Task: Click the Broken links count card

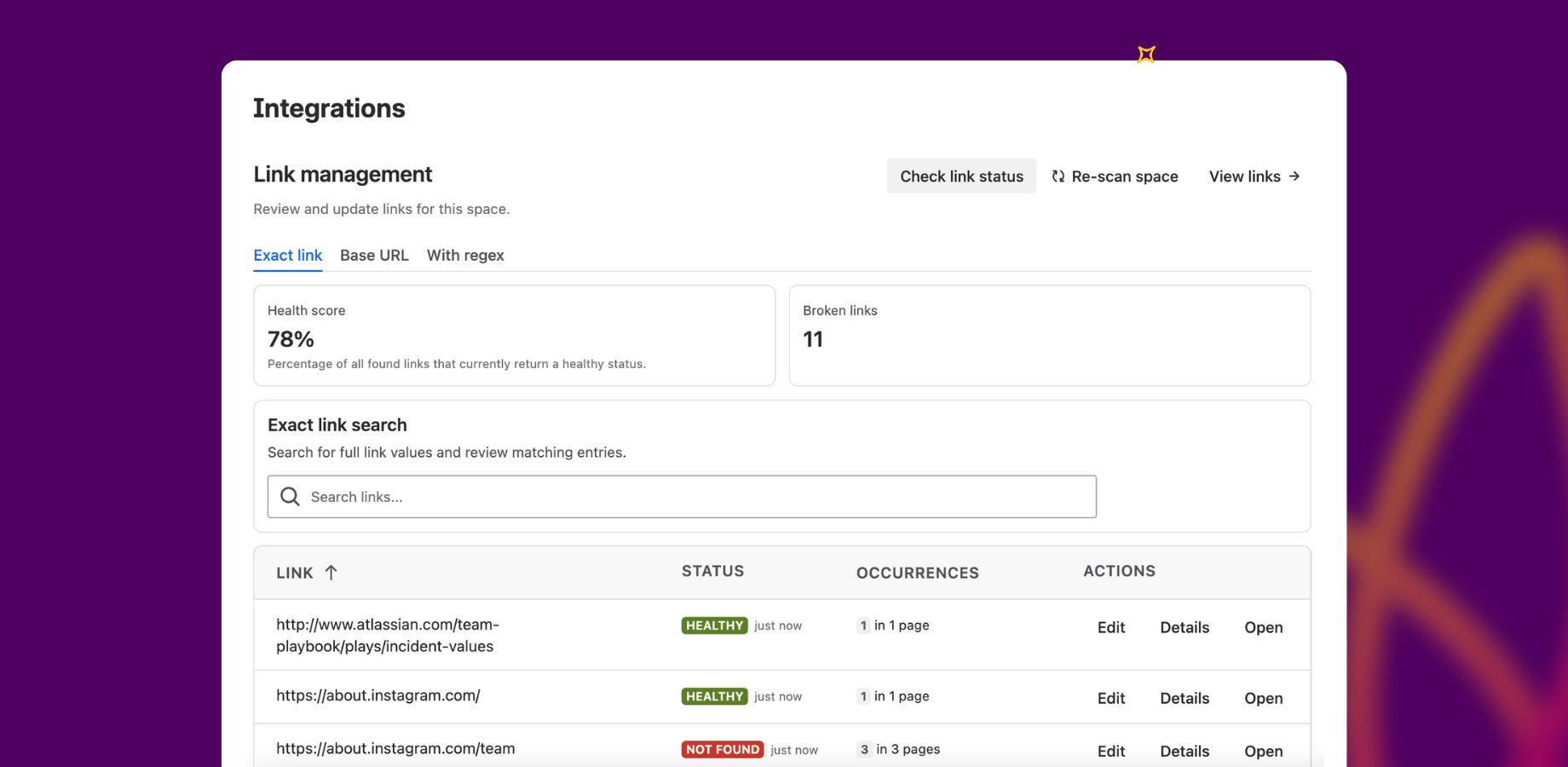Action: tap(1049, 336)
